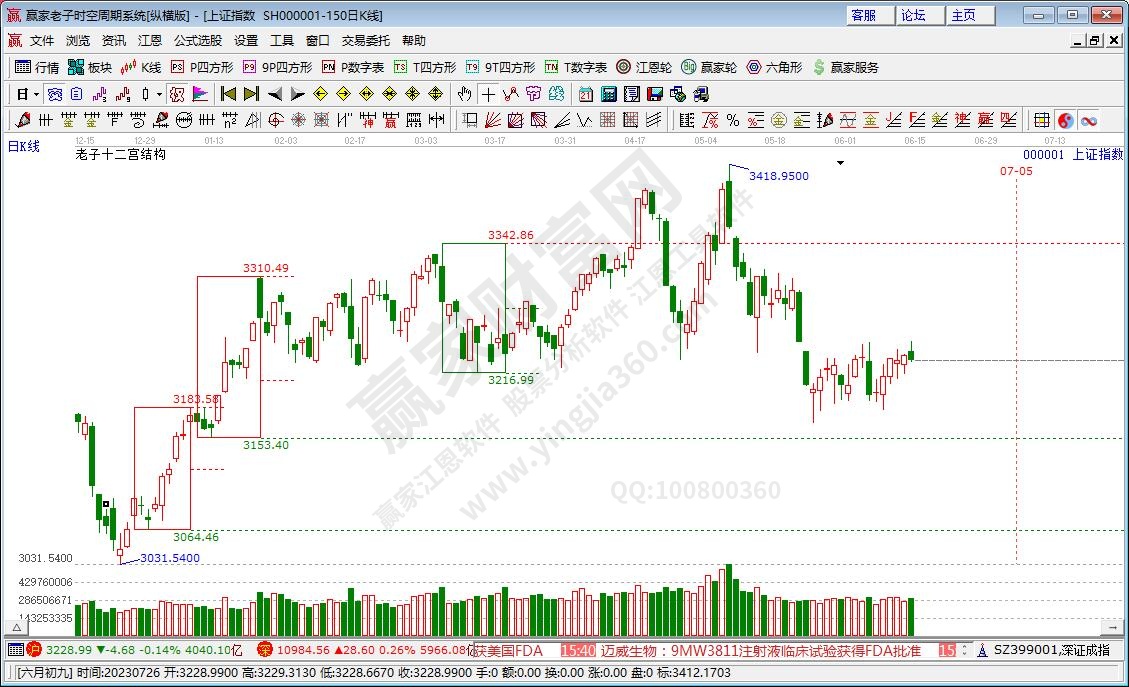The height and width of the screenshot is (687, 1129).
Task: Toggle the infinity loop button
Action: [1088, 120]
